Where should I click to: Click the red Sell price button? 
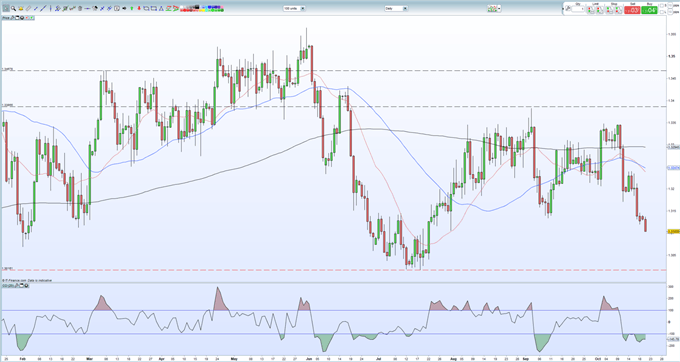[632, 10]
